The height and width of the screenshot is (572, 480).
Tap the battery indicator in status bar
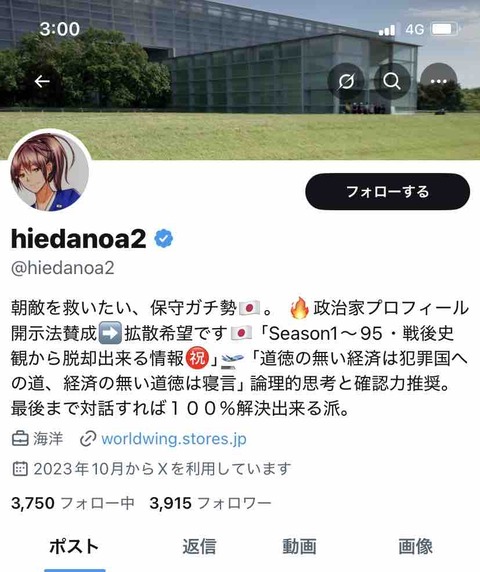click(x=445, y=29)
